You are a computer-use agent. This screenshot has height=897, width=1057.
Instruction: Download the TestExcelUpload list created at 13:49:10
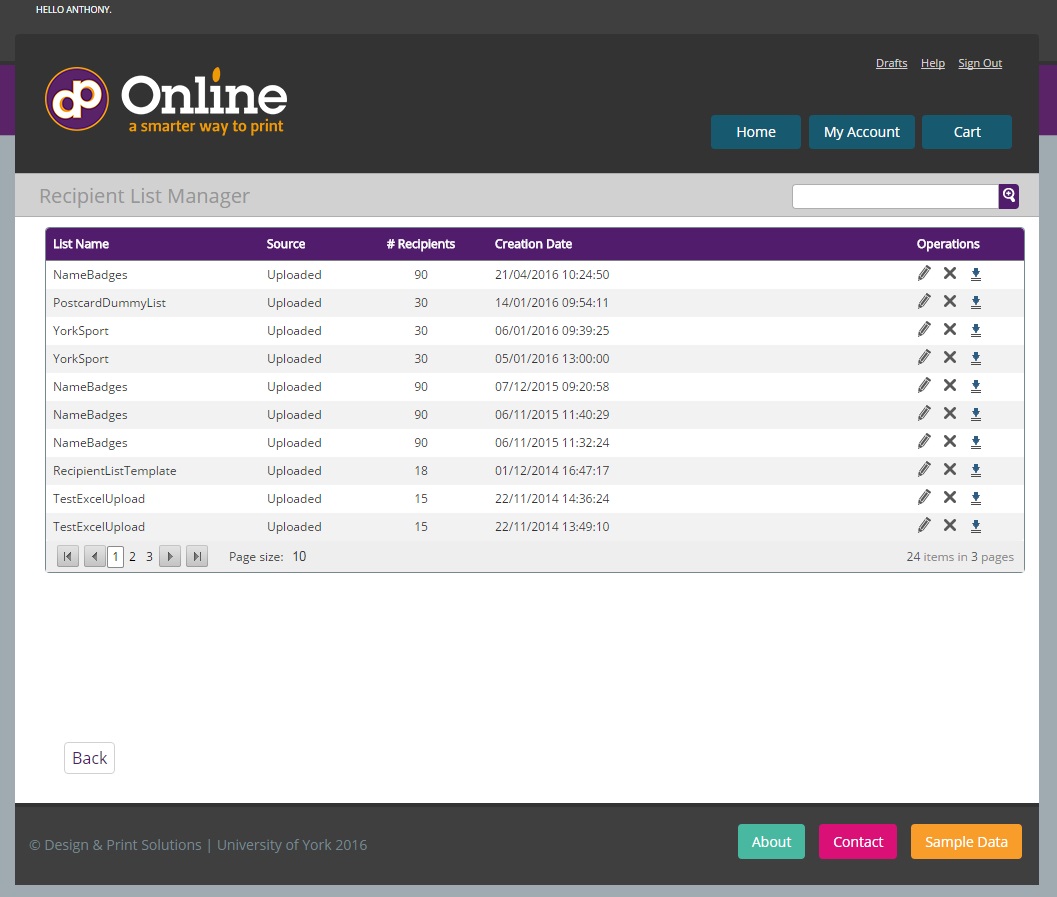975,526
